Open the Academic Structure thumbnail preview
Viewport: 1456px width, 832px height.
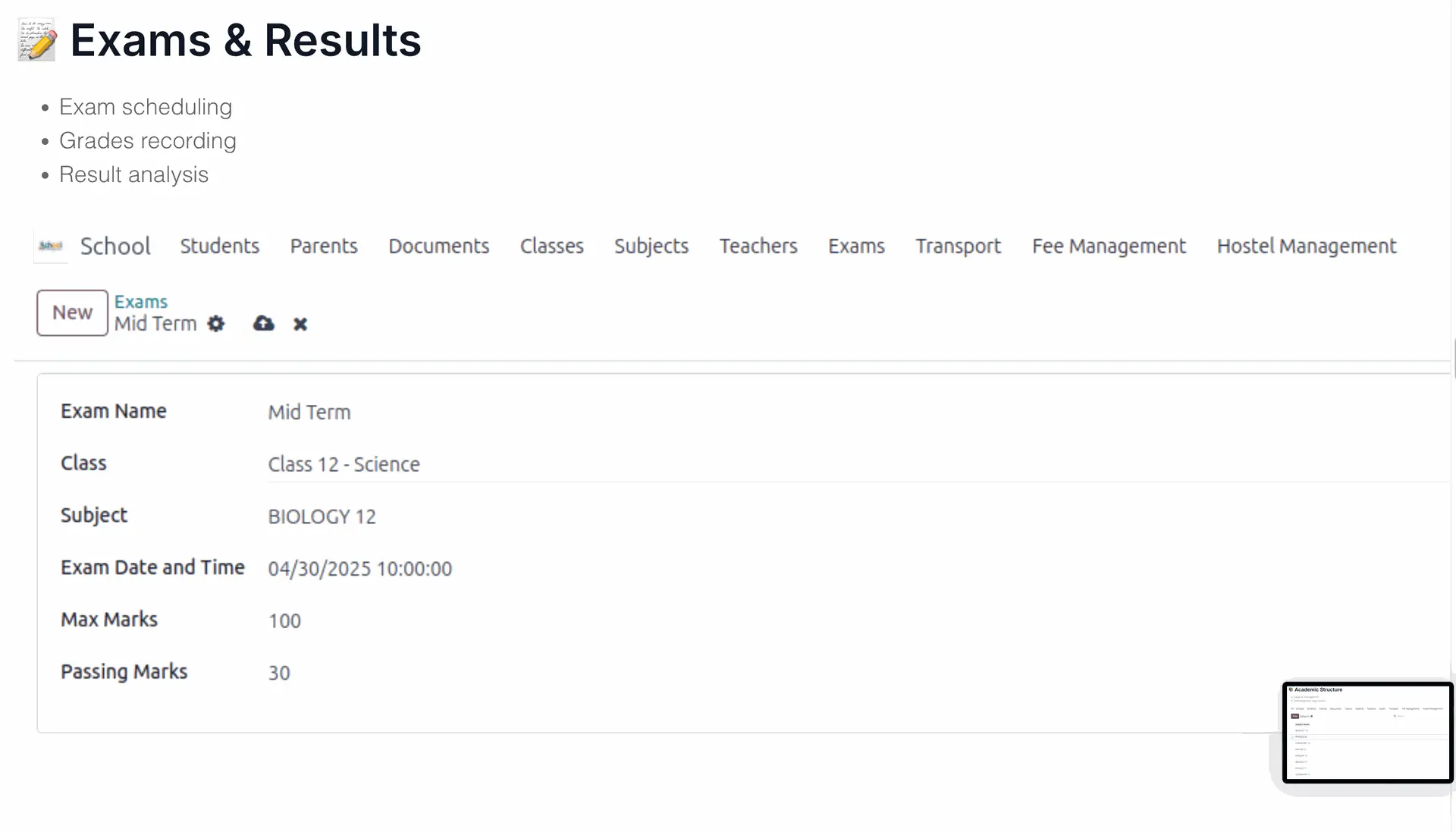(x=1367, y=732)
